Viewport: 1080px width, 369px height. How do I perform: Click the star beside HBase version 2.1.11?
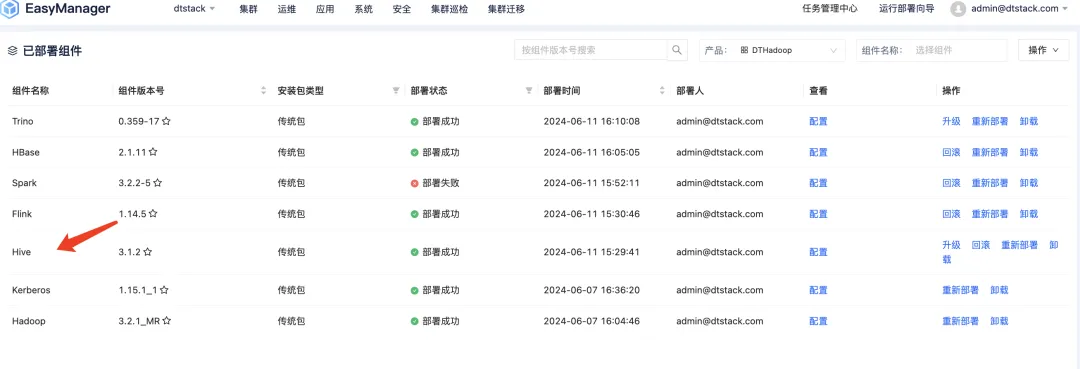point(153,152)
